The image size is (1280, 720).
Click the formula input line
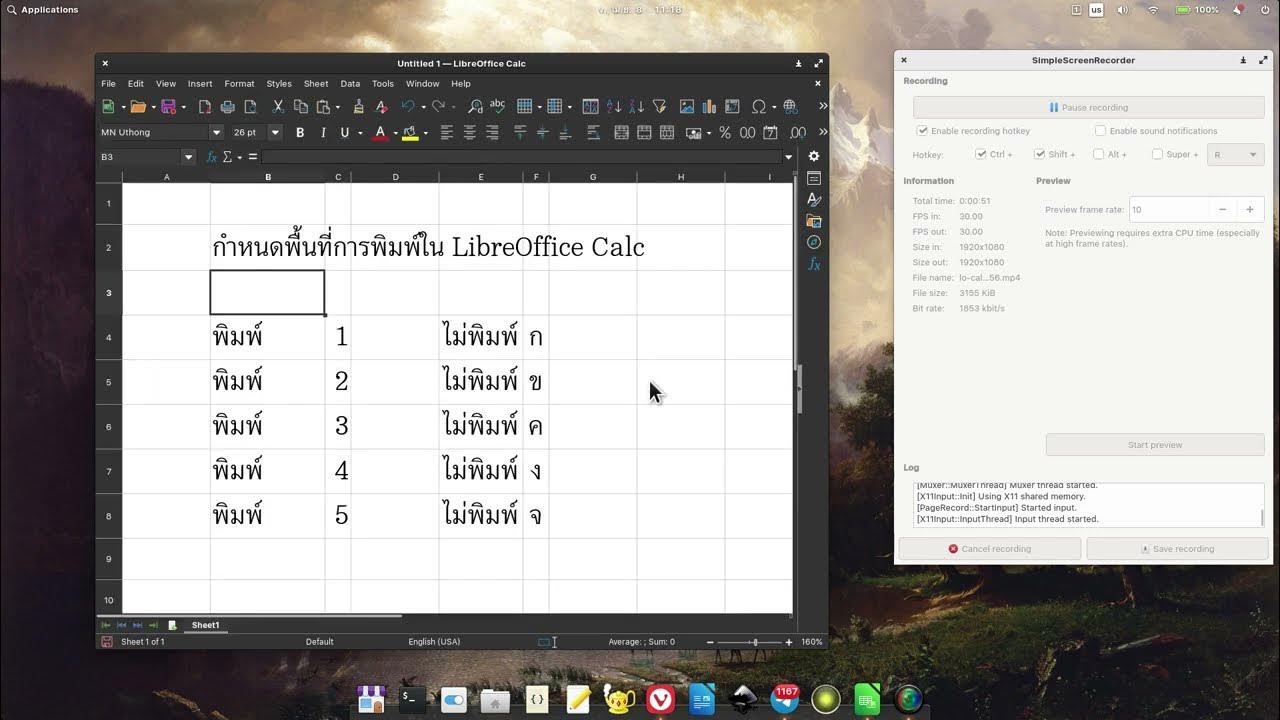pos(521,157)
